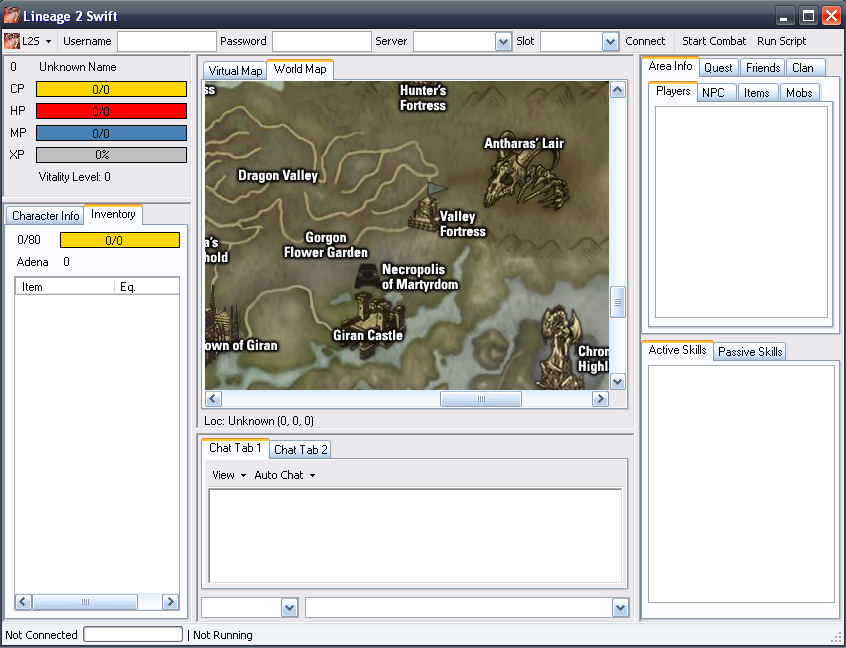Switch to the Virtual Map tab
Viewport: 846px width, 648px height.
(x=235, y=71)
